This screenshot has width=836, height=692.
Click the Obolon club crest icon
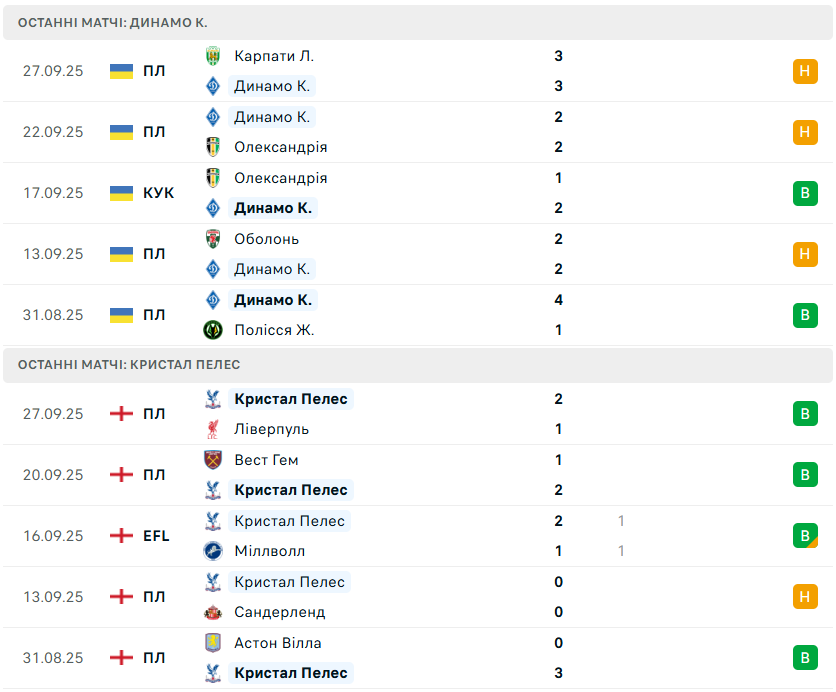coord(213,239)
